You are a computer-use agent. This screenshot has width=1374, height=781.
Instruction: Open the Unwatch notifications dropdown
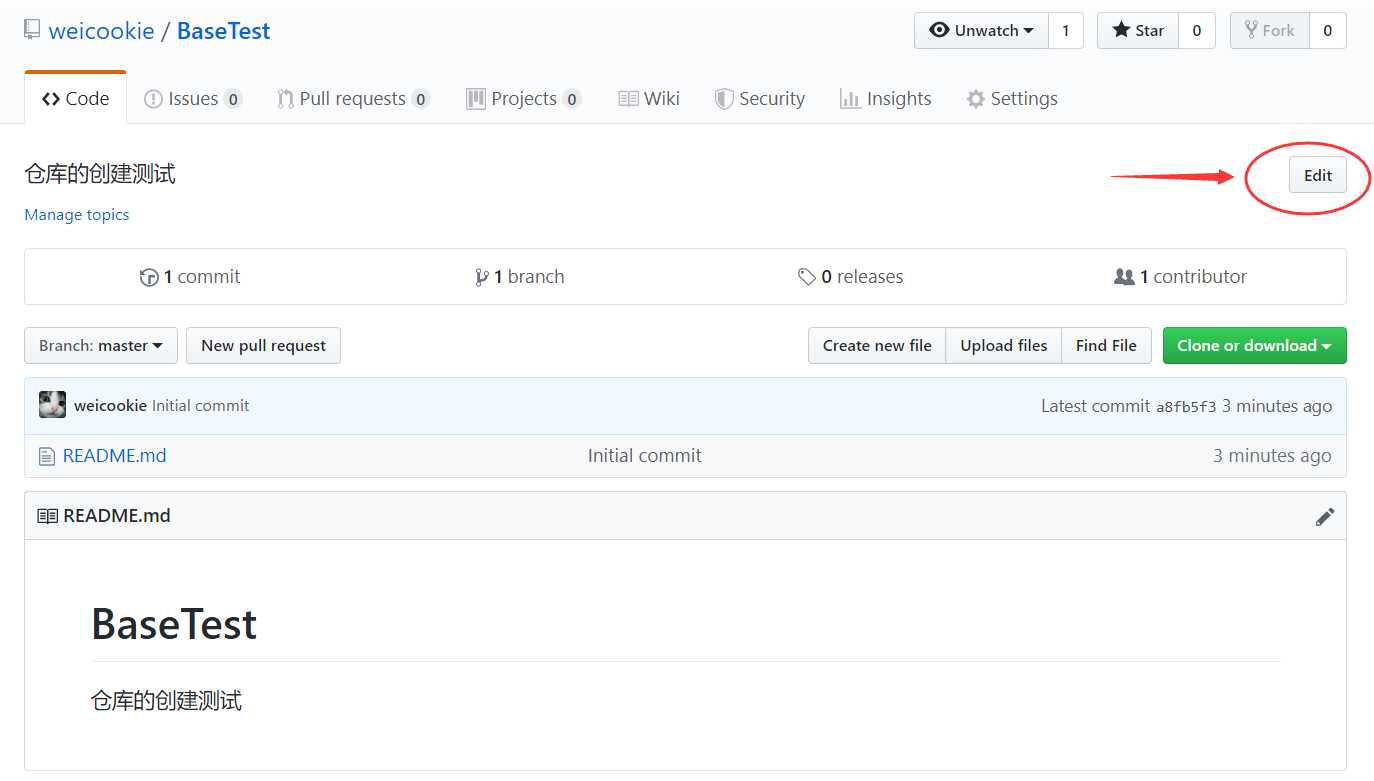pyautogui.click(x=981, y=31)
